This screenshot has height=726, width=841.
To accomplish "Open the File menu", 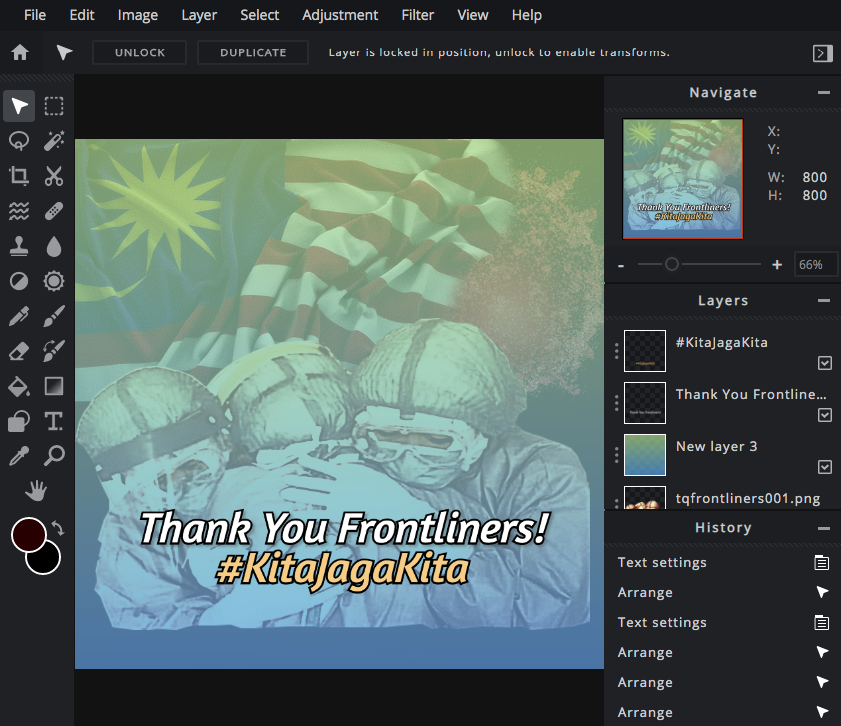I will pos(35,15).
